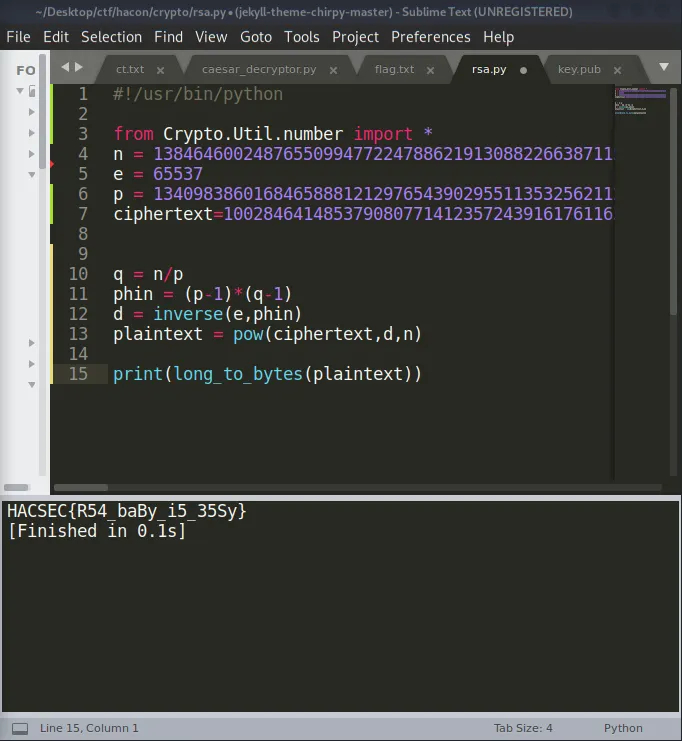Click the Line 15, Column 1 status text
The height and width of the screenshot is (741, 682).
tap(89, 728)
